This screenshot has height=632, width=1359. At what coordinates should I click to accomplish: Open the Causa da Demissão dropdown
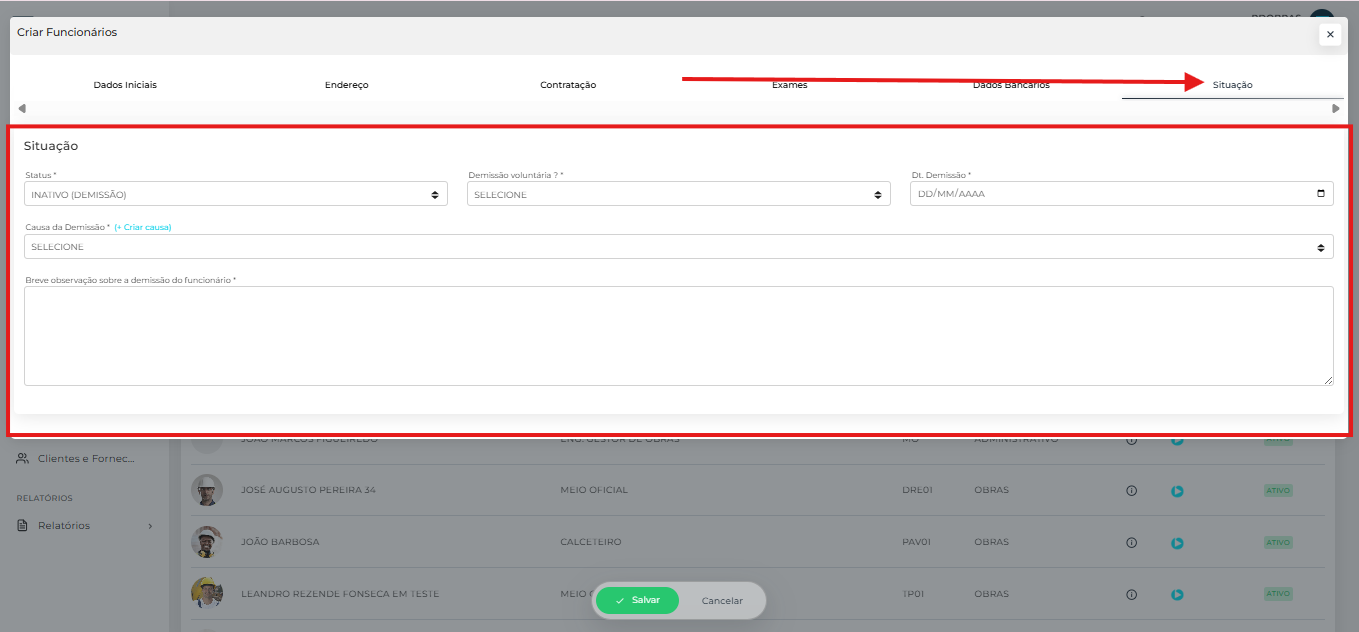pyautogui.click(x=678, y=247)
